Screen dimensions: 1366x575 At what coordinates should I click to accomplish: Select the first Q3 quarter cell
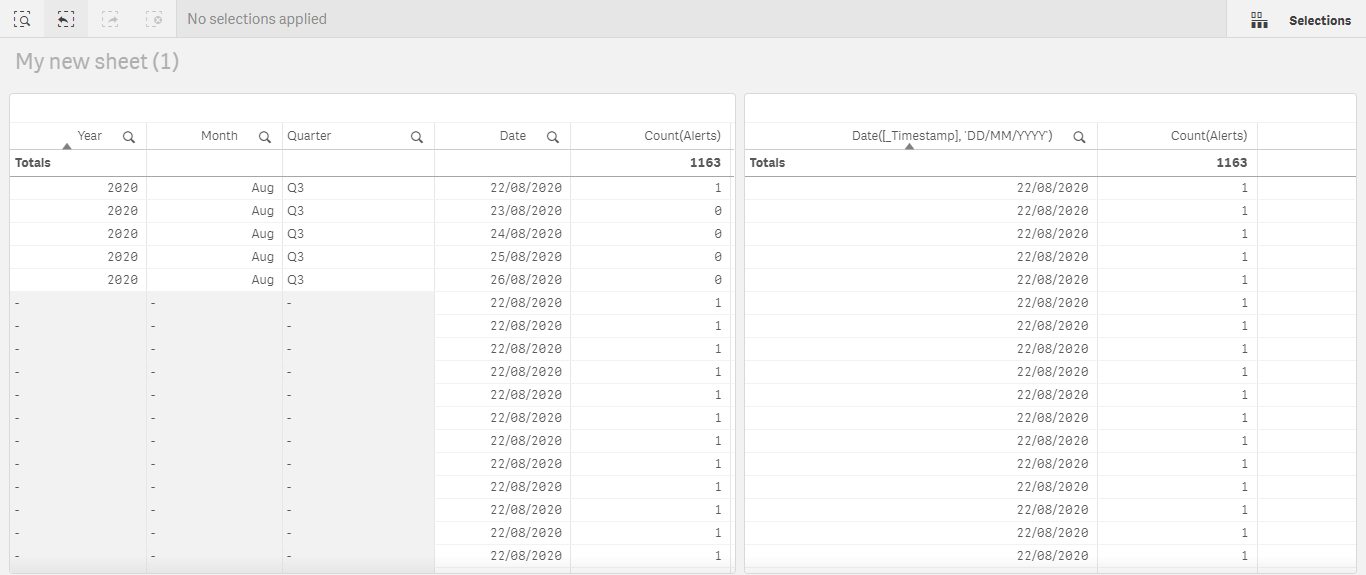click(x=295, y=188)
